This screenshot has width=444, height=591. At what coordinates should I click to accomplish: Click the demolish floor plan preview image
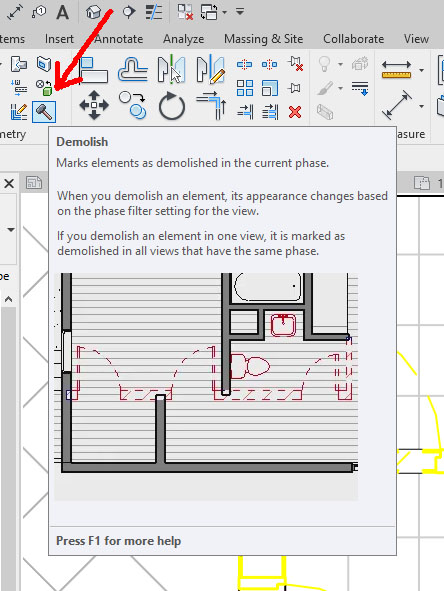206,387
